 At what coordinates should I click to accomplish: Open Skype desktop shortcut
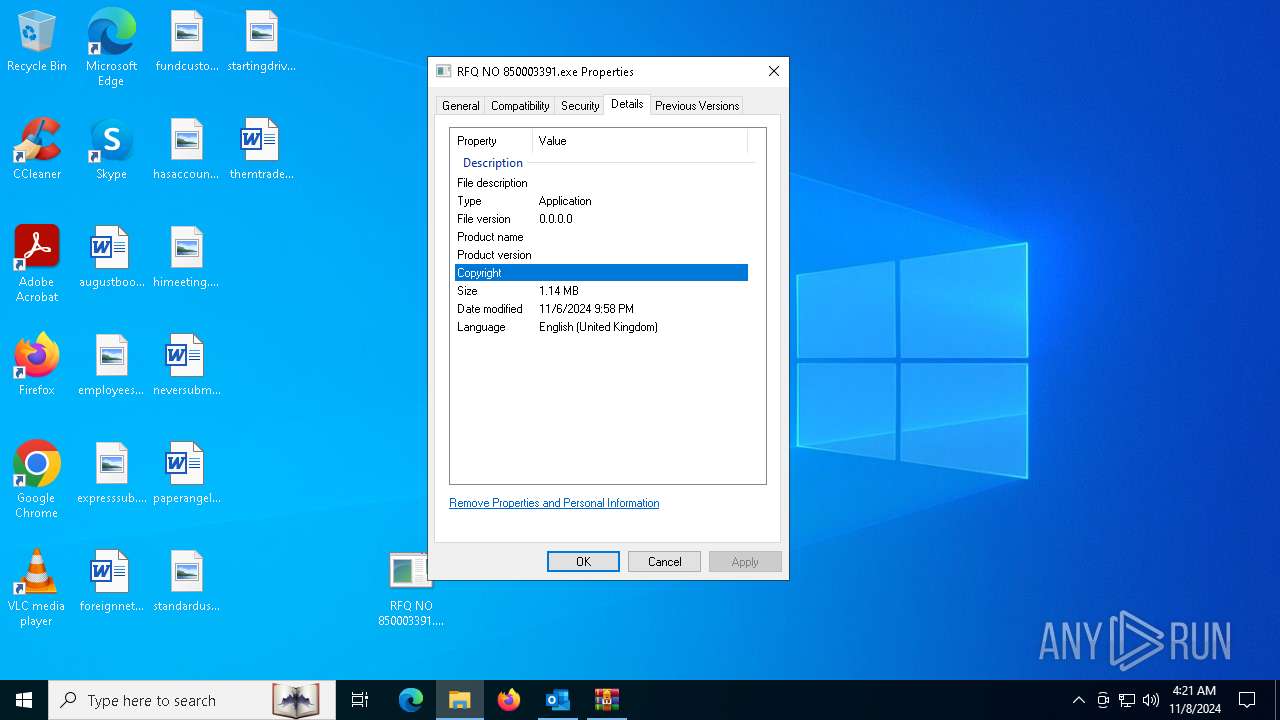(x=111, y=149)
